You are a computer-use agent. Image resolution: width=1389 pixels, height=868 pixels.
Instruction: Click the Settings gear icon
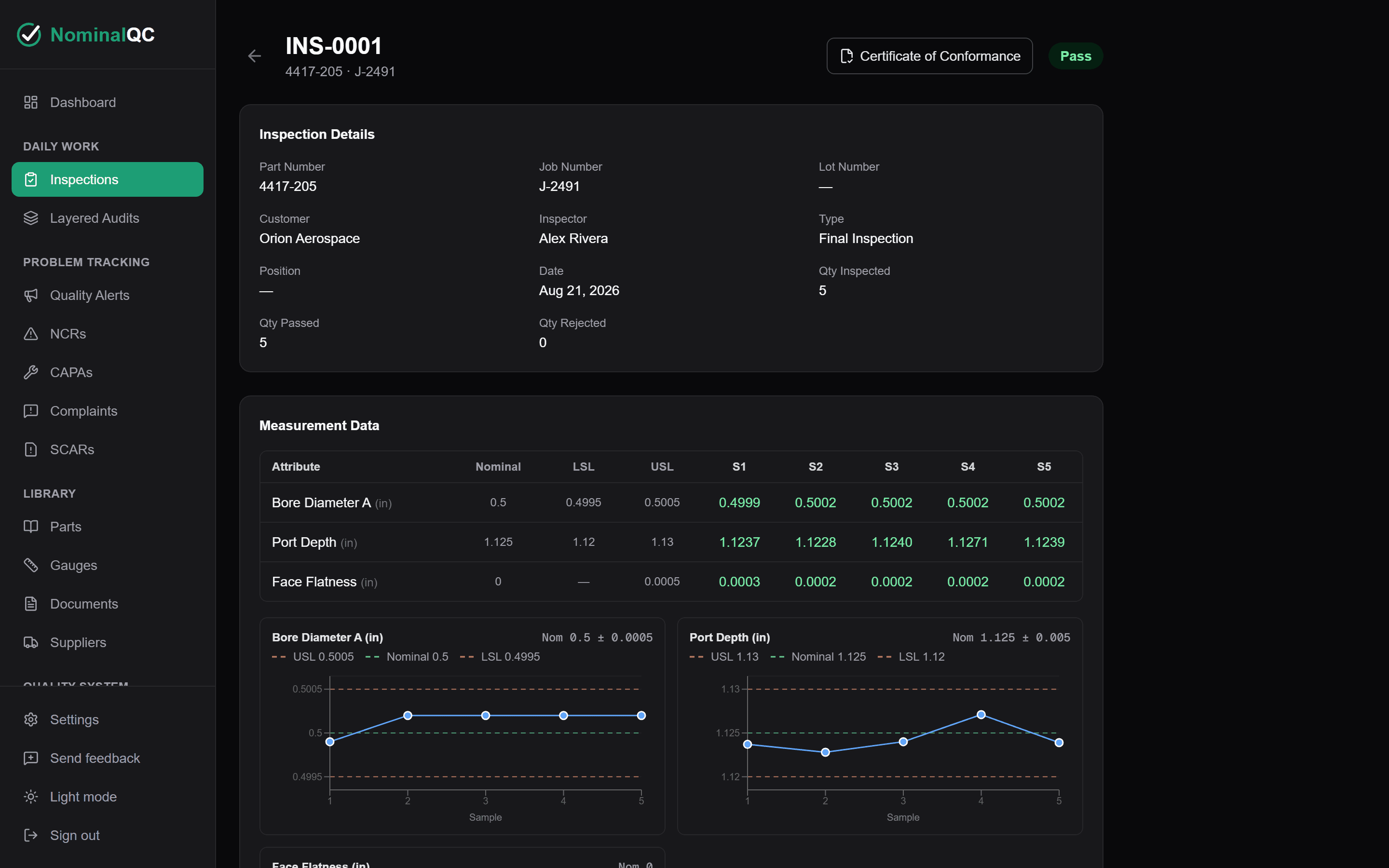[31, 719]
